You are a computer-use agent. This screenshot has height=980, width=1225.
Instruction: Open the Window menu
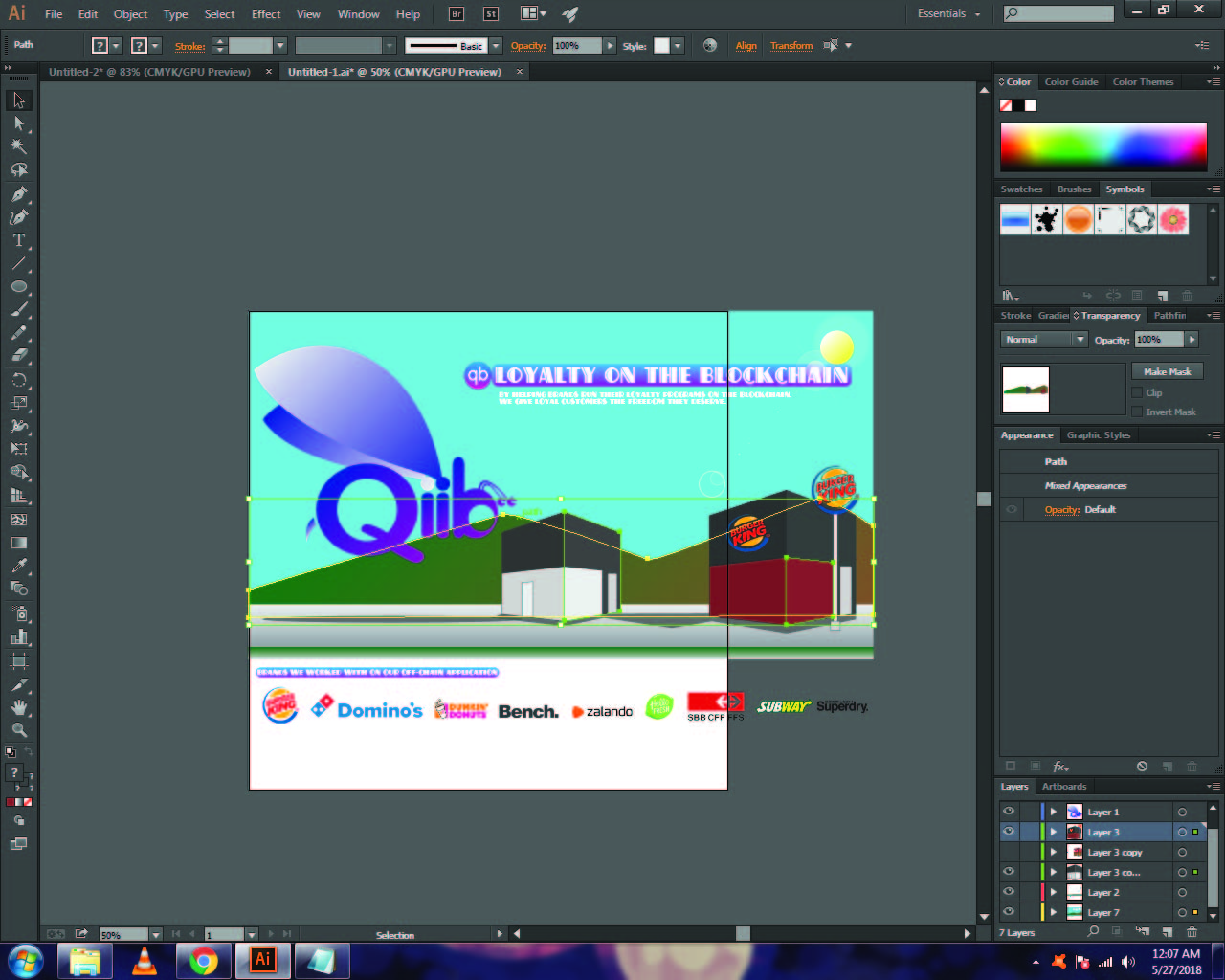coord(359,14)
